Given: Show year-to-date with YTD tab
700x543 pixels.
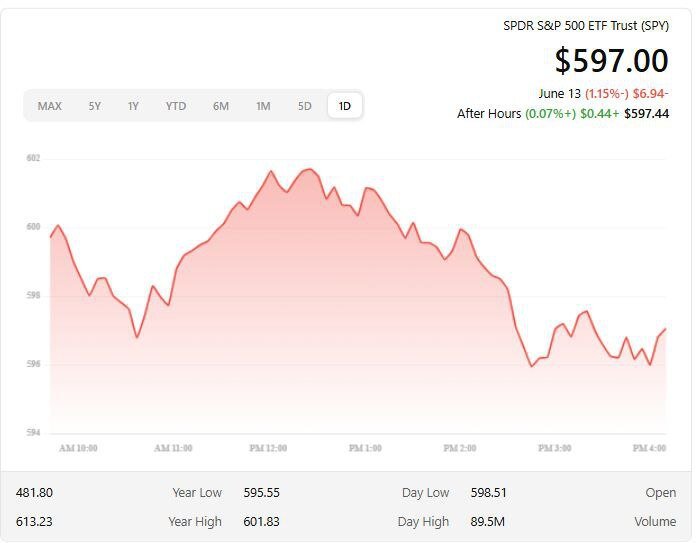Looking at the screenshot, I should (x=176, y=106).
